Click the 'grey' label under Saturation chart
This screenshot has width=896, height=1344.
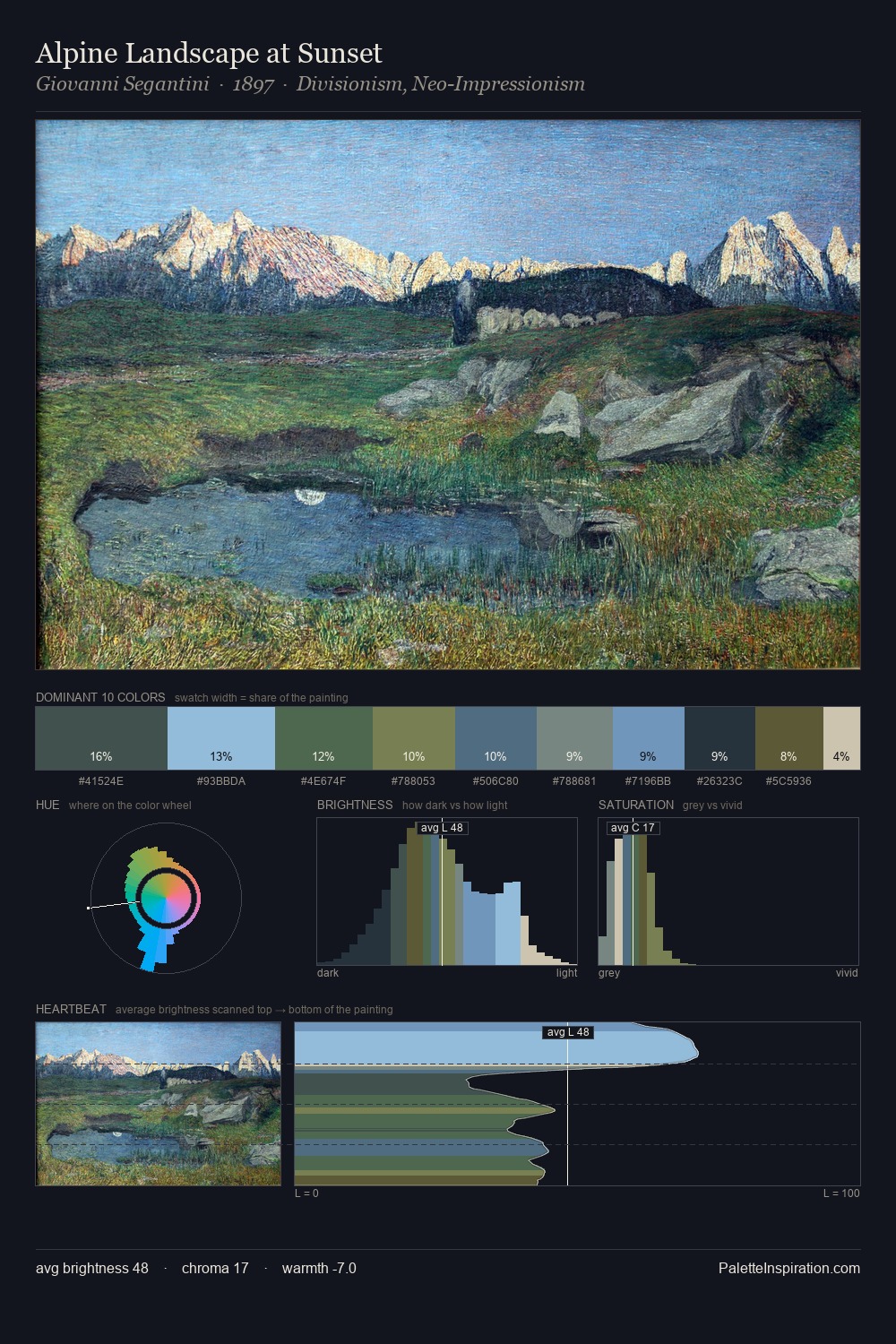click(609, 973)
